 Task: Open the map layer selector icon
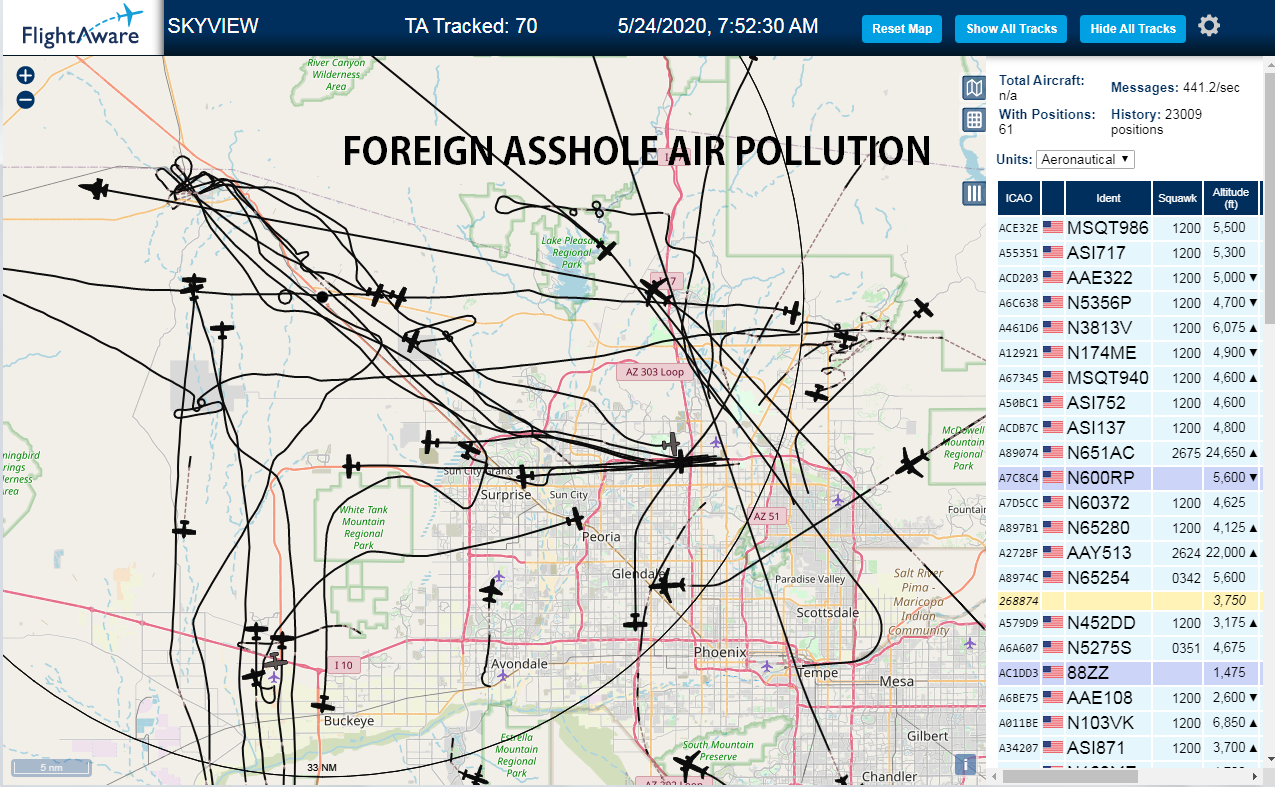(x=974, y=88)
